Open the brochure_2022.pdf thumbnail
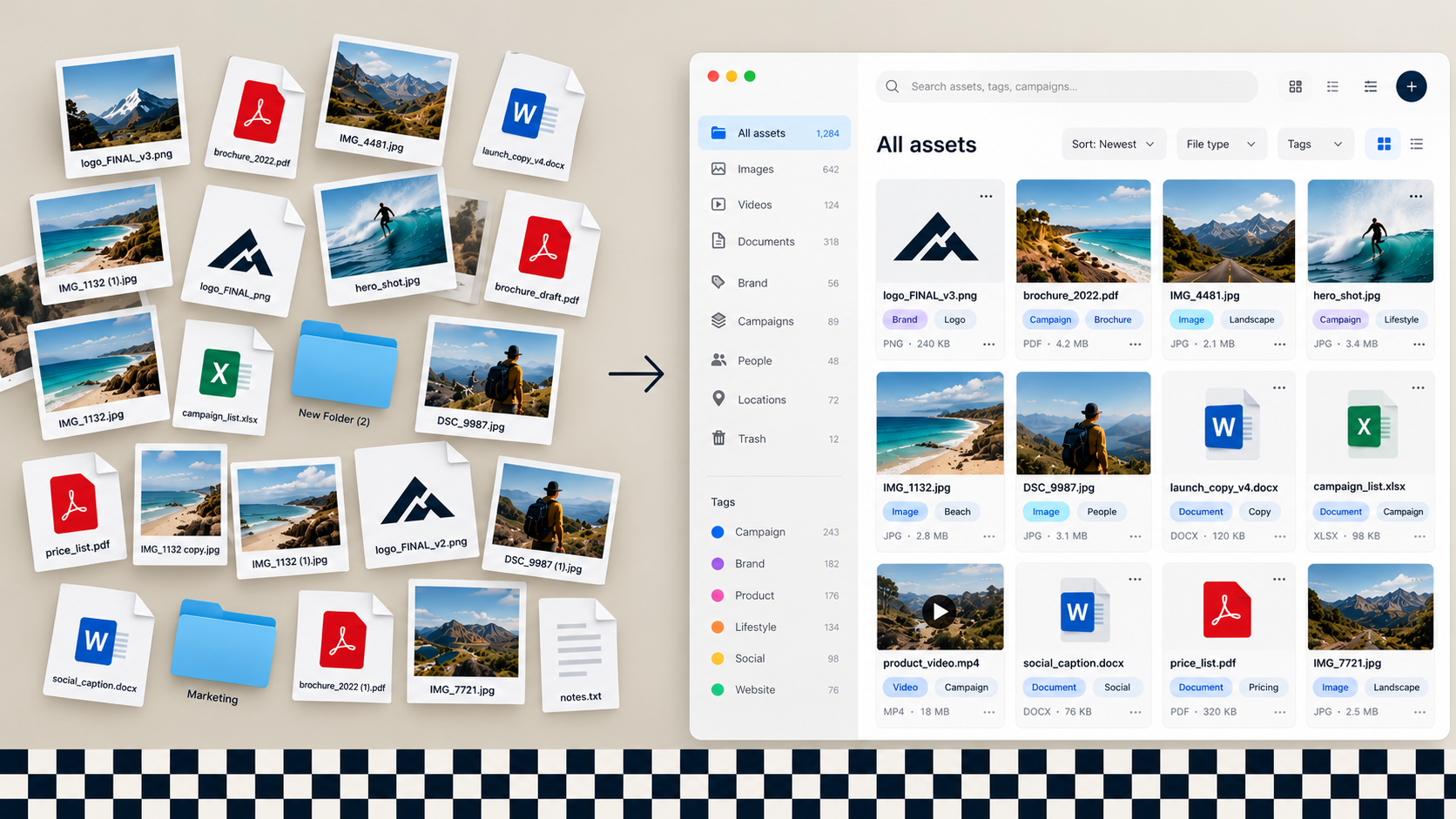 coord(1083,231)
